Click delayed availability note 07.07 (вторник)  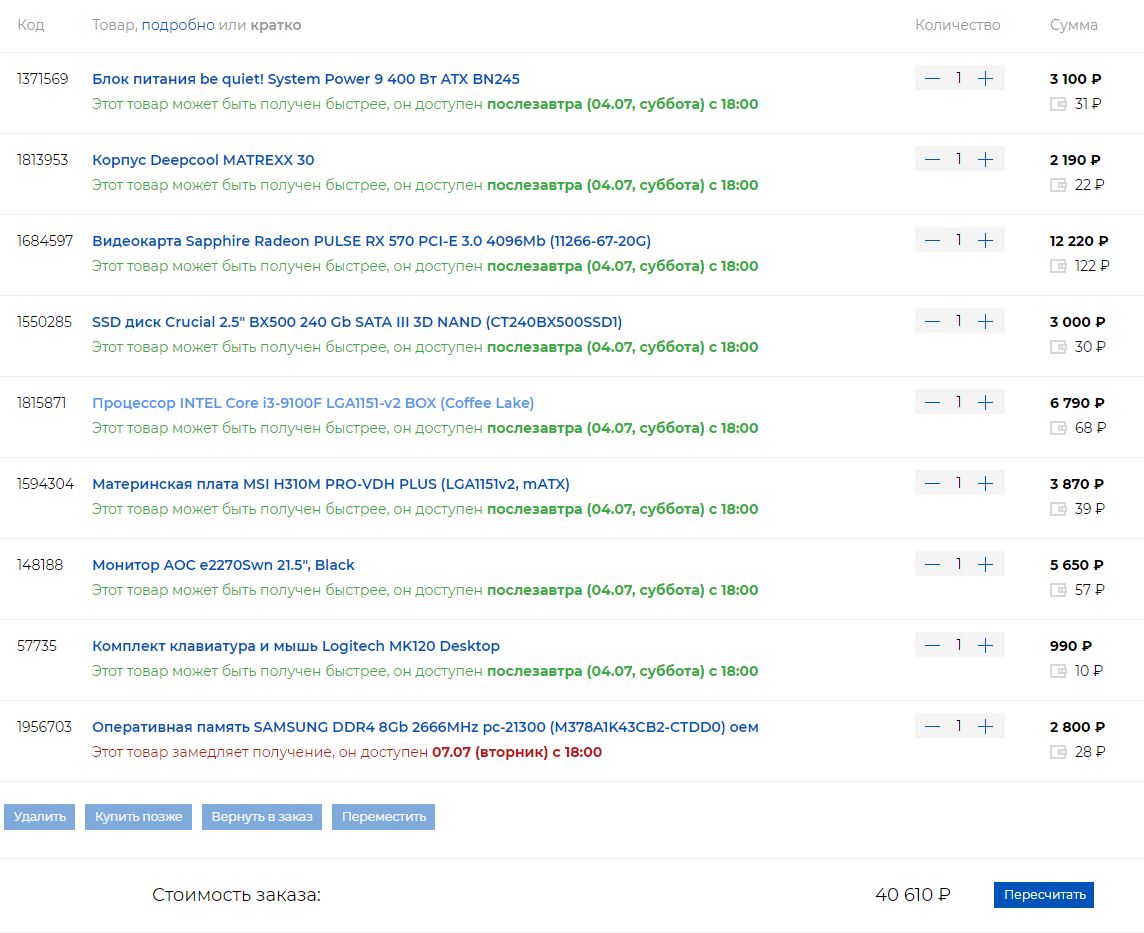point(517,752)
